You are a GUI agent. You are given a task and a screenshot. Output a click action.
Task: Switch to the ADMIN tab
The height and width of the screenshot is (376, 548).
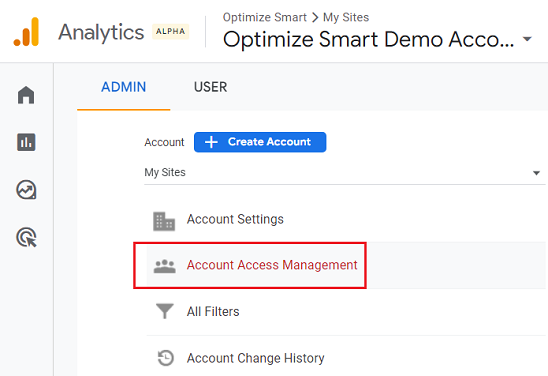[123, 87]
